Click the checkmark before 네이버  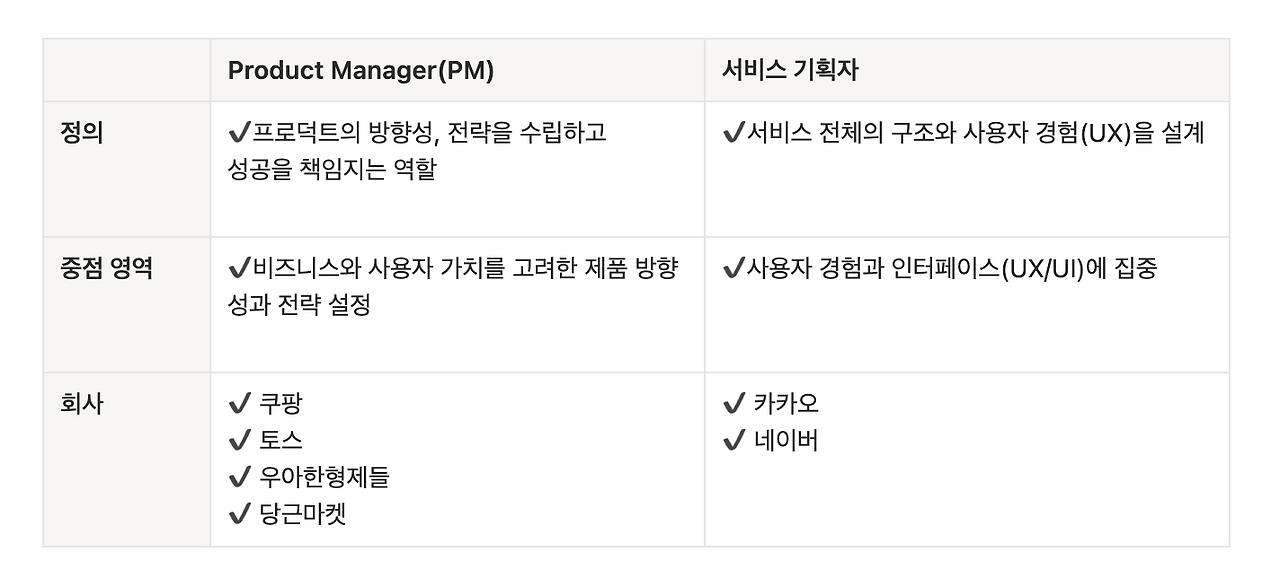pyautogui.click(x=733, y=441)
